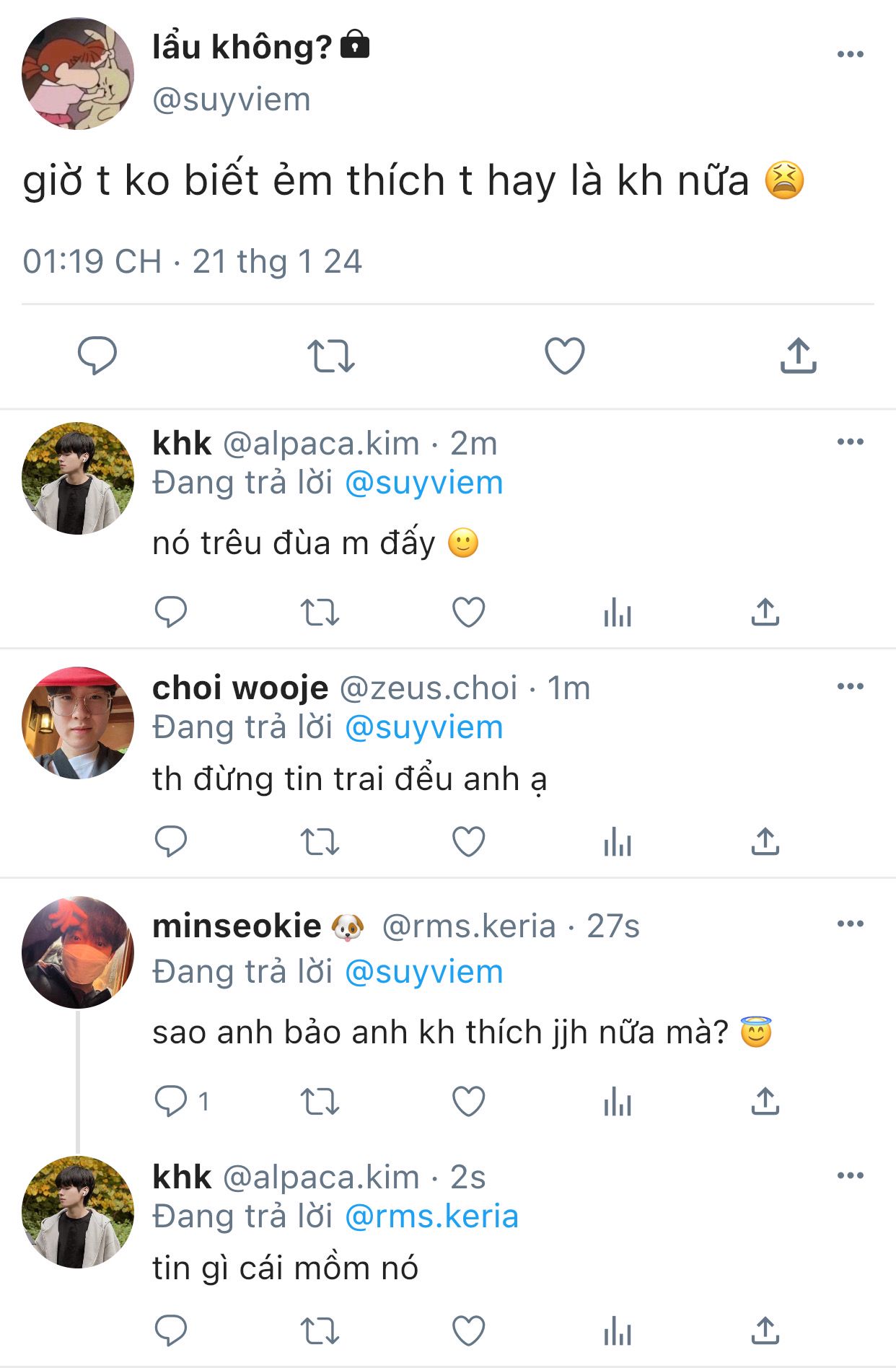Open more options on minseokie's reply
This screenshot has height=1368, width=896.
(x=850, y=924)
